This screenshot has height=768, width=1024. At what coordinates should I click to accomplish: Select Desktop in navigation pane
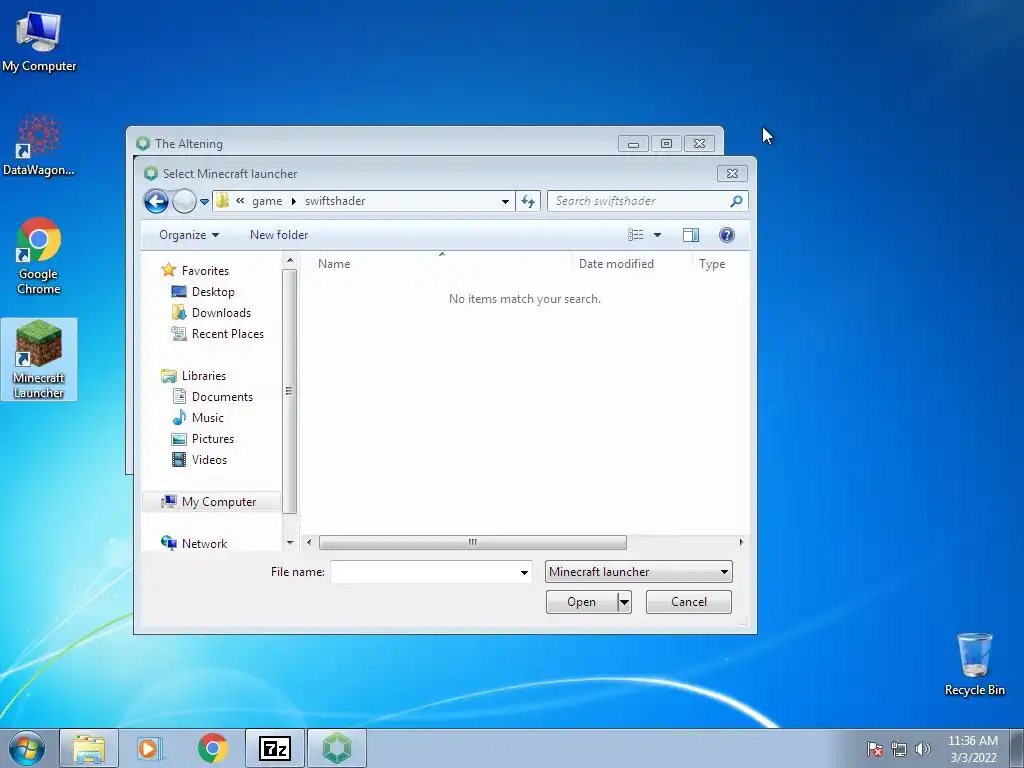coord(213,292)
